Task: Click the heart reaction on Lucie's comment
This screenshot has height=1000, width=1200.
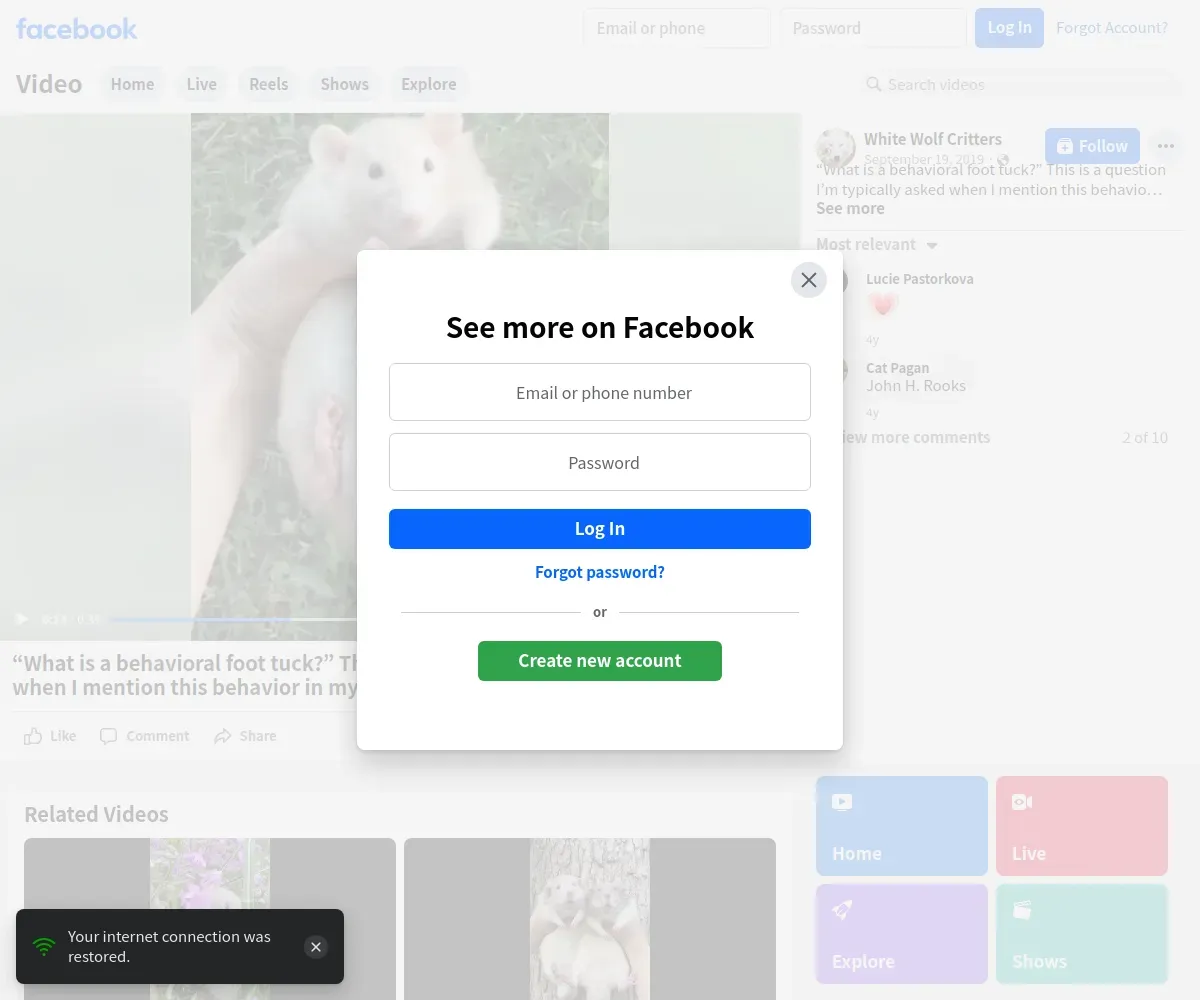Action: tap(882, 305)
